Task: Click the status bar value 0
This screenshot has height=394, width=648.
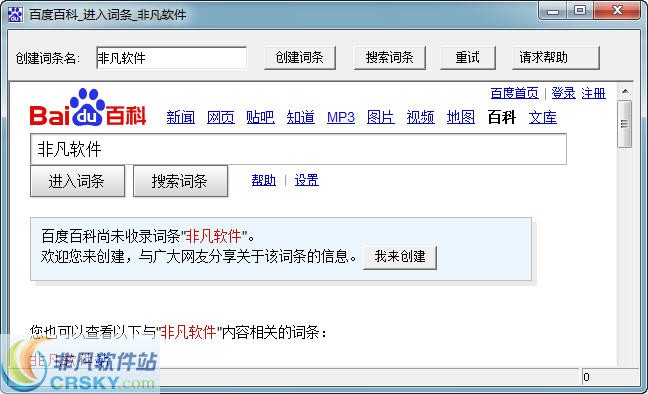Action: (x=586, y=377)
